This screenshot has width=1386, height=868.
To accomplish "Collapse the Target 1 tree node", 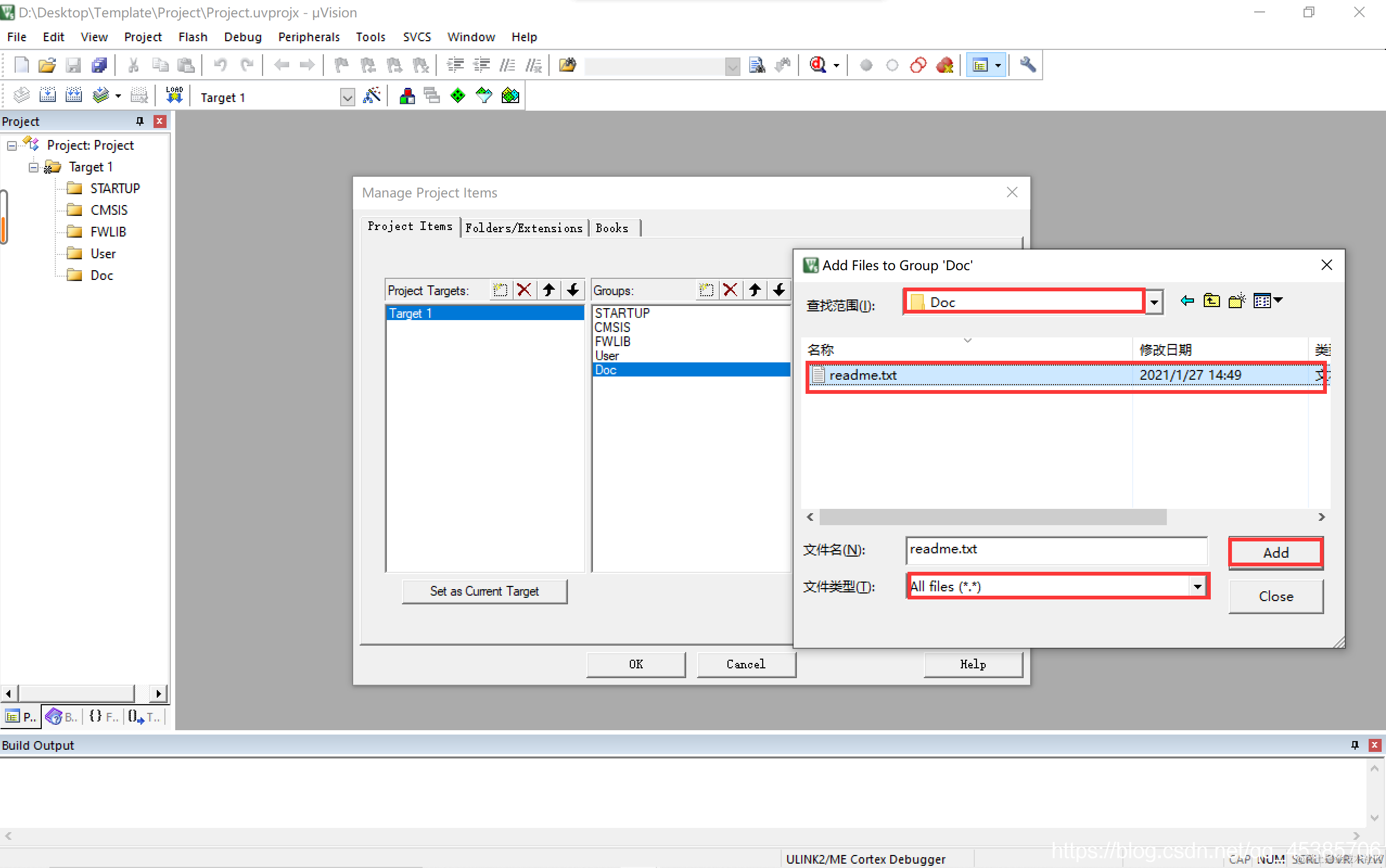I will tap(33, 167).
